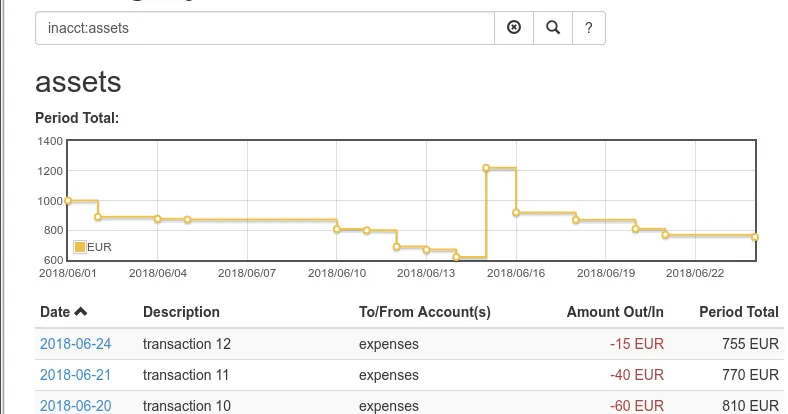Select the -15 EUR amount cell
The image size is (788, 414).
pyautogui.click(x=636, y=344)
